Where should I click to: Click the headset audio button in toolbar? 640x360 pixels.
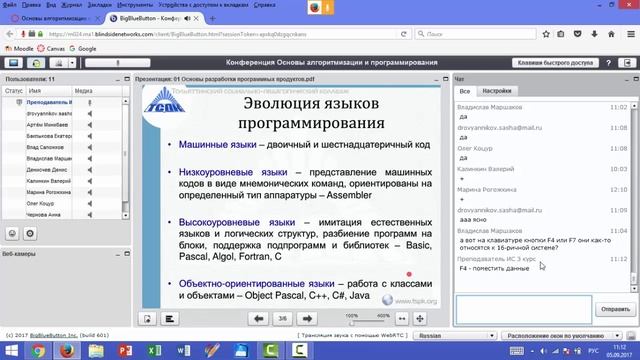pos(36,63)
